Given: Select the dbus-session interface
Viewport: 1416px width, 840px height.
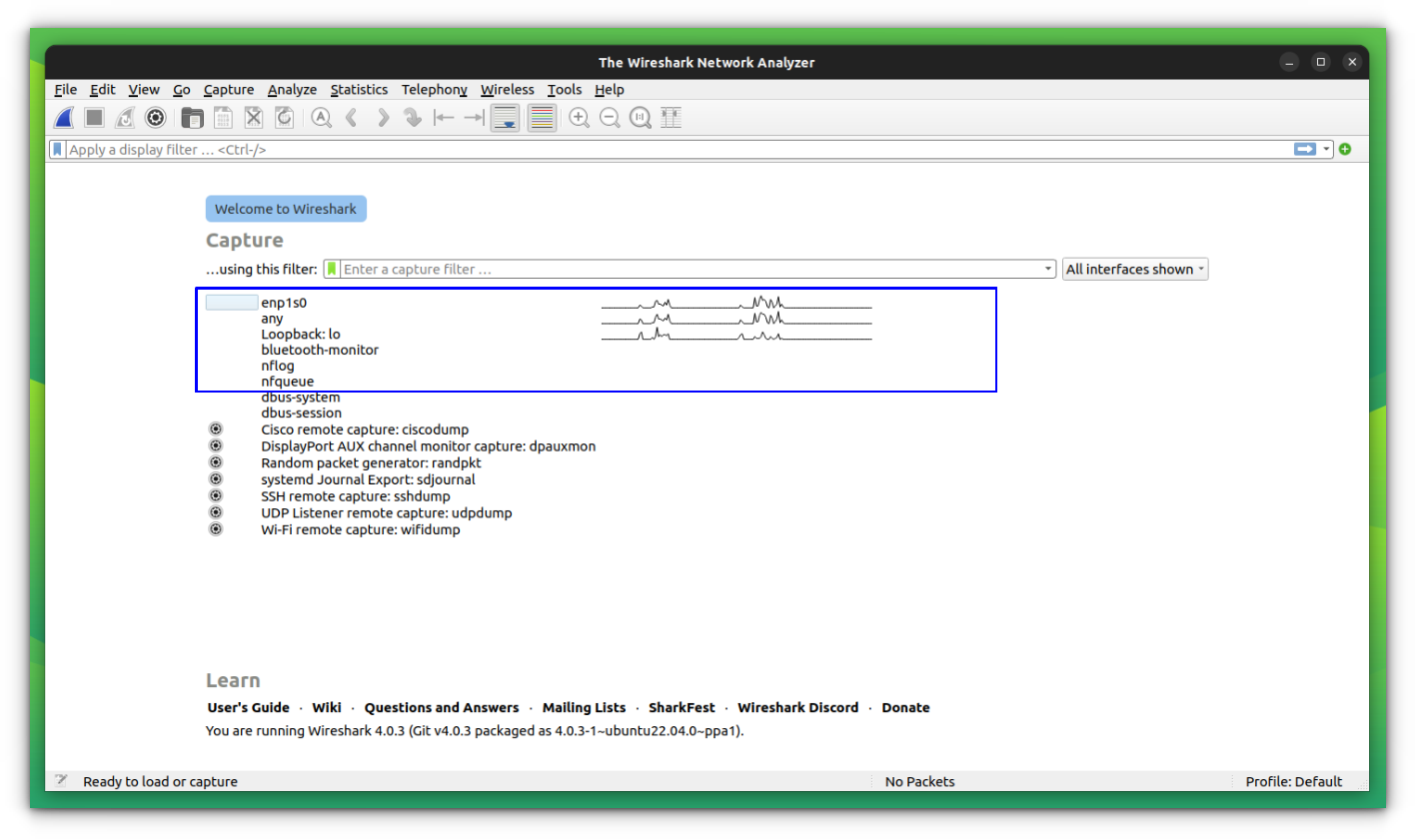Looking at the screenshot, I should [x=302, y=414].
